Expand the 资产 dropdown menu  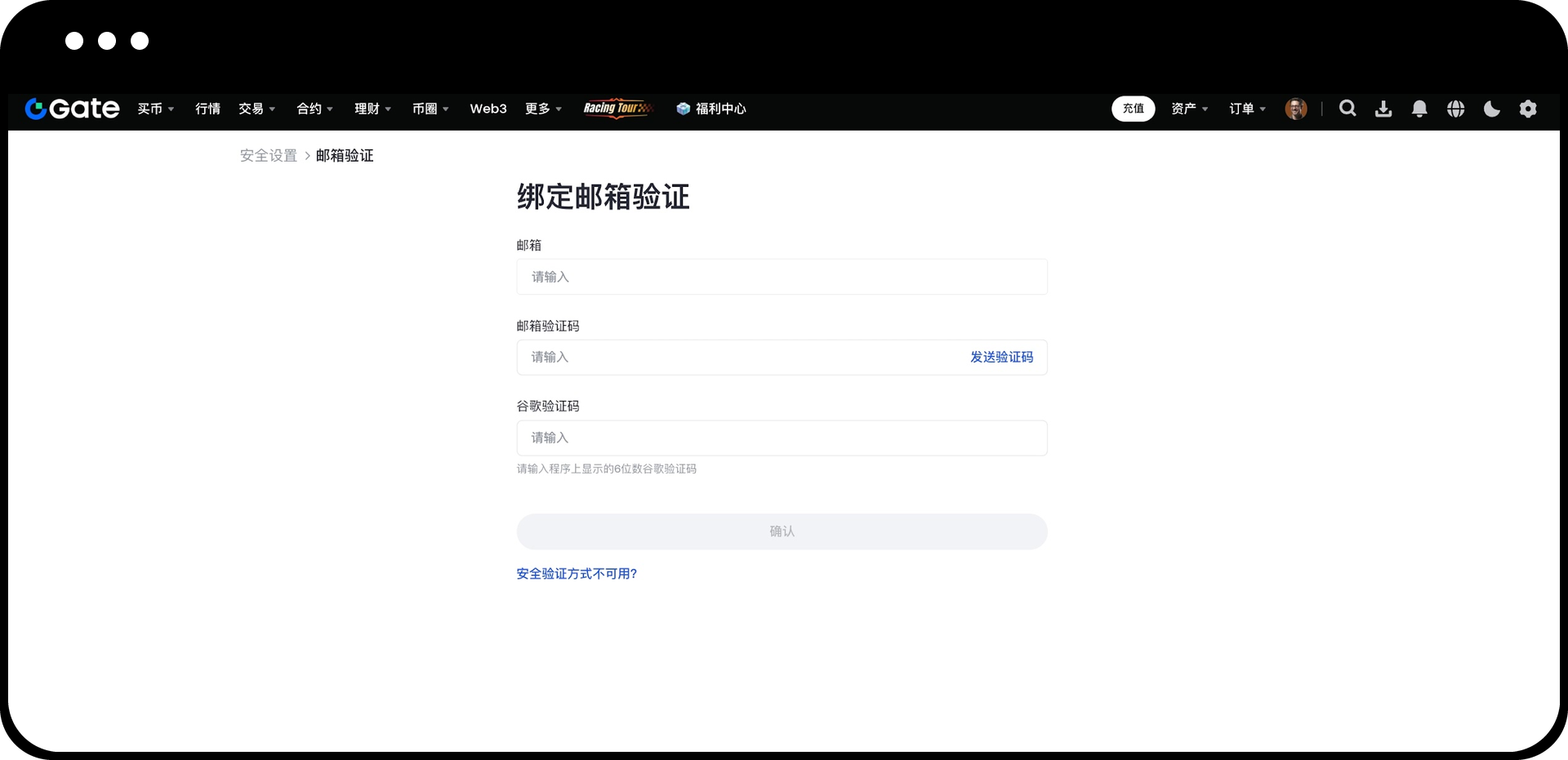pos(1189,109)
